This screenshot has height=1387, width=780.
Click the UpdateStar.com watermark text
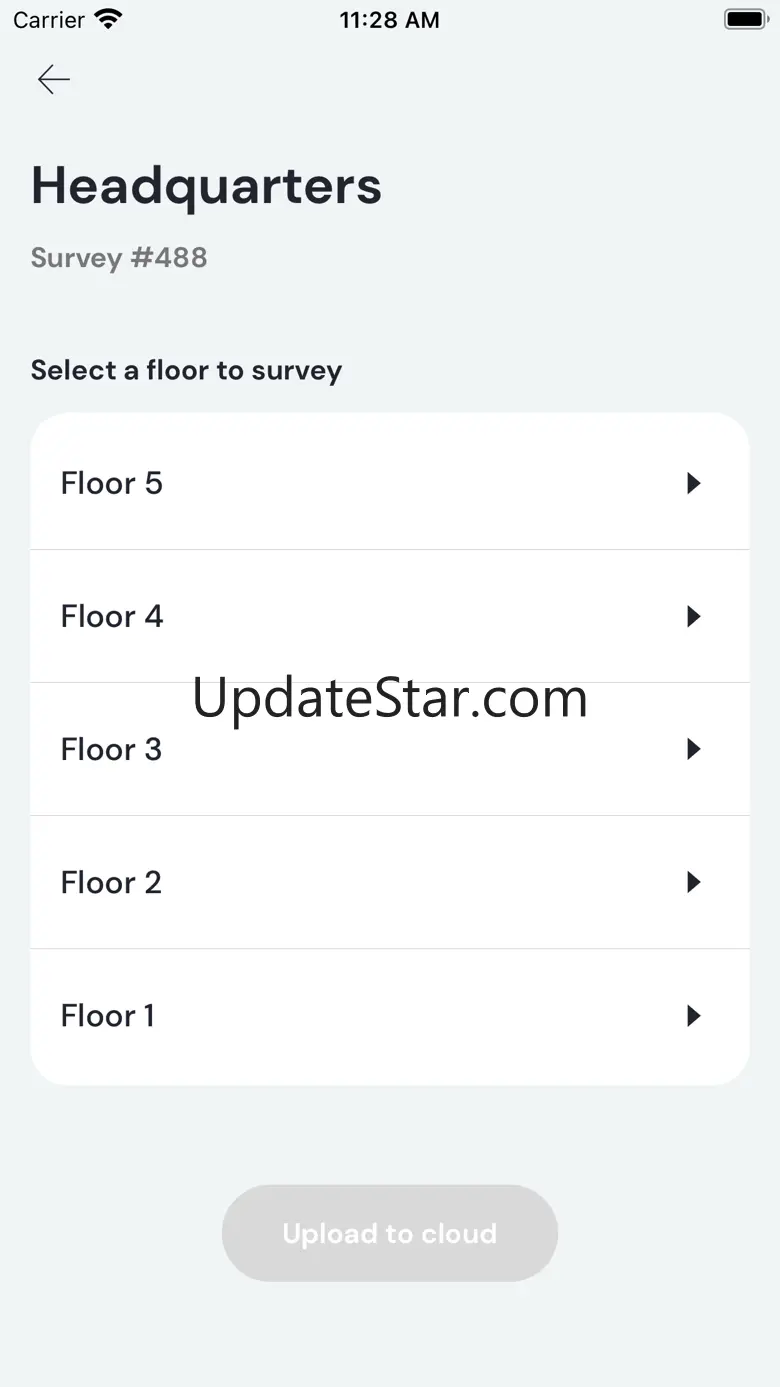click(x=389, y=698)
